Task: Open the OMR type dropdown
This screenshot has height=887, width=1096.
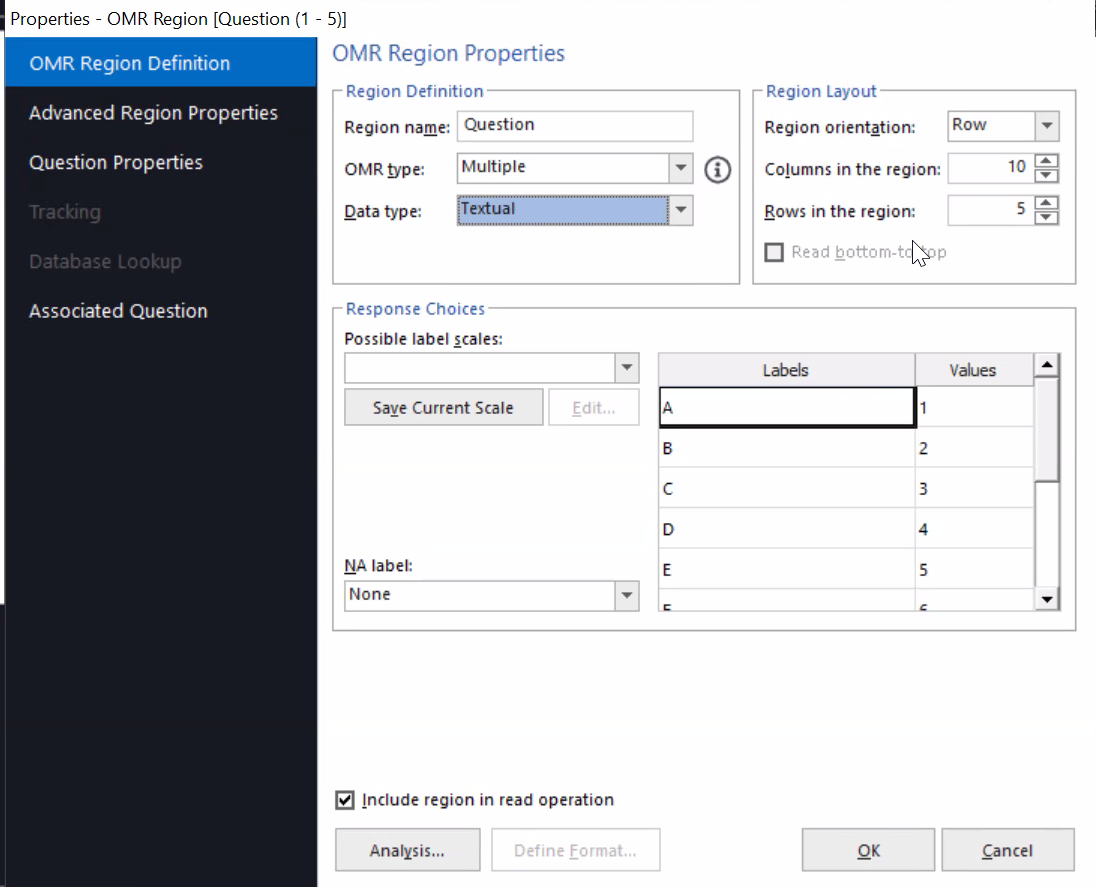Action: click(x=681, y=168)
